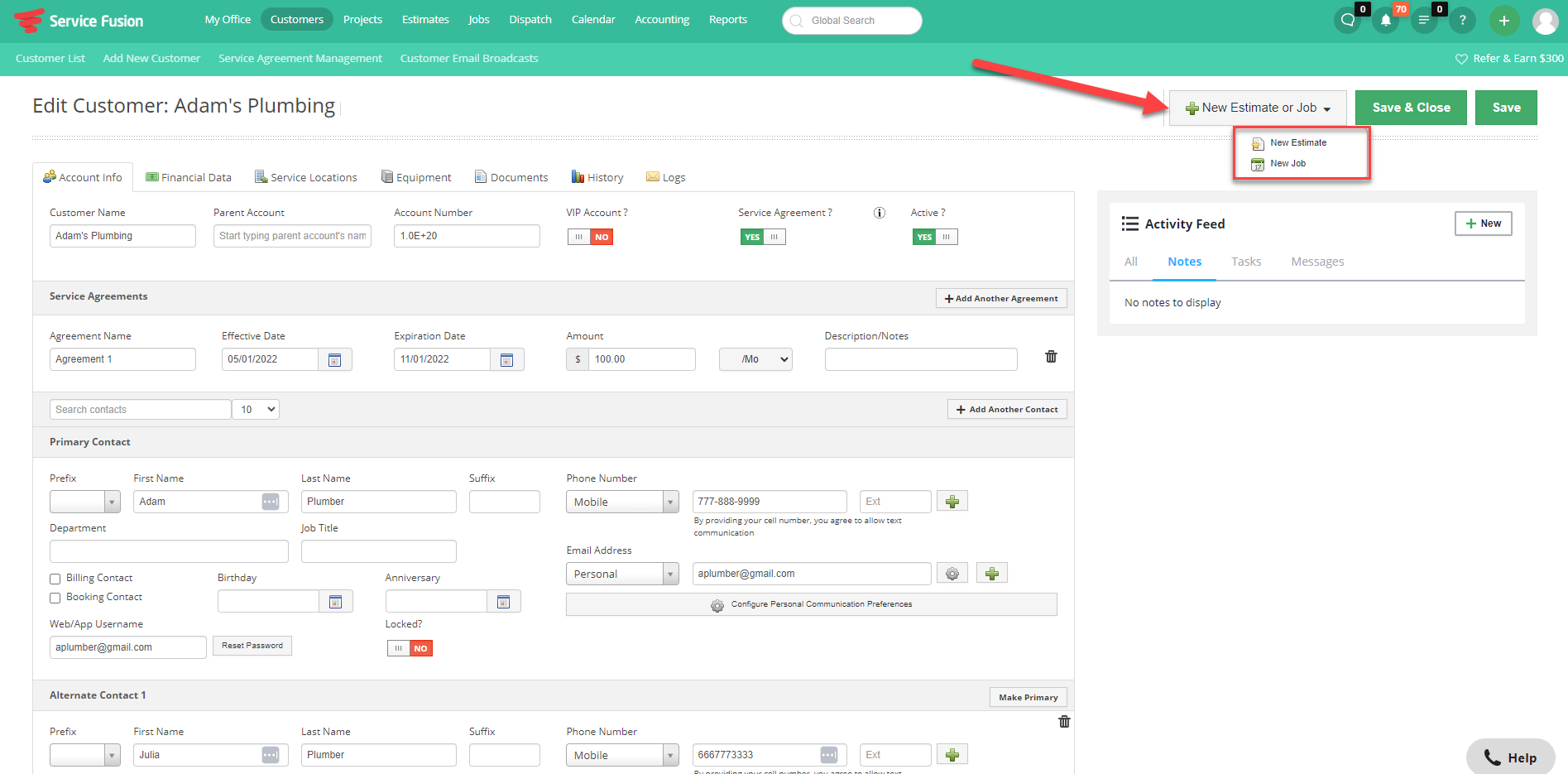Click the New Job calendar icon
1568x774 pixels.
[1258, 164]
